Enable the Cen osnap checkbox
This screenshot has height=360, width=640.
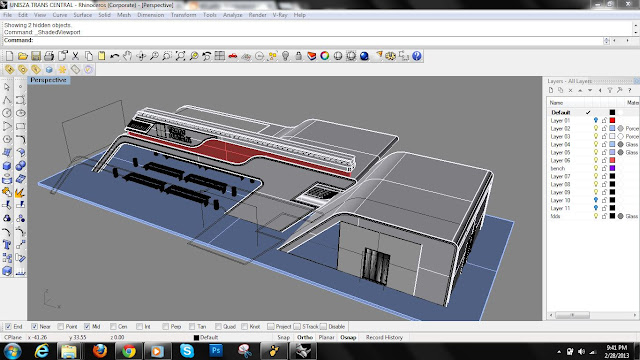click(113, 327)
